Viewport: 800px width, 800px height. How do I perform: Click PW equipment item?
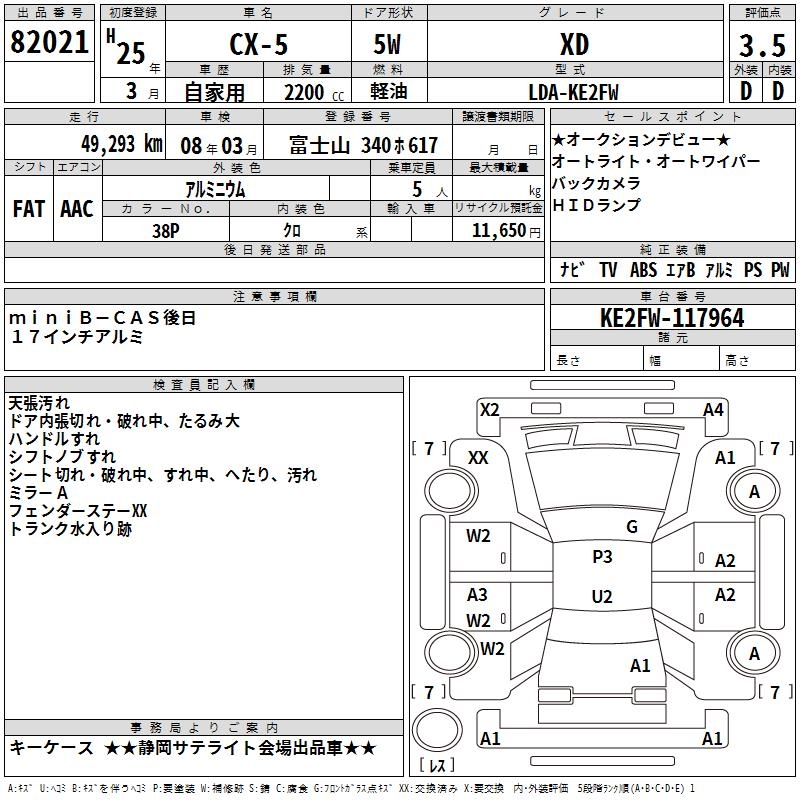coord(780,269)
